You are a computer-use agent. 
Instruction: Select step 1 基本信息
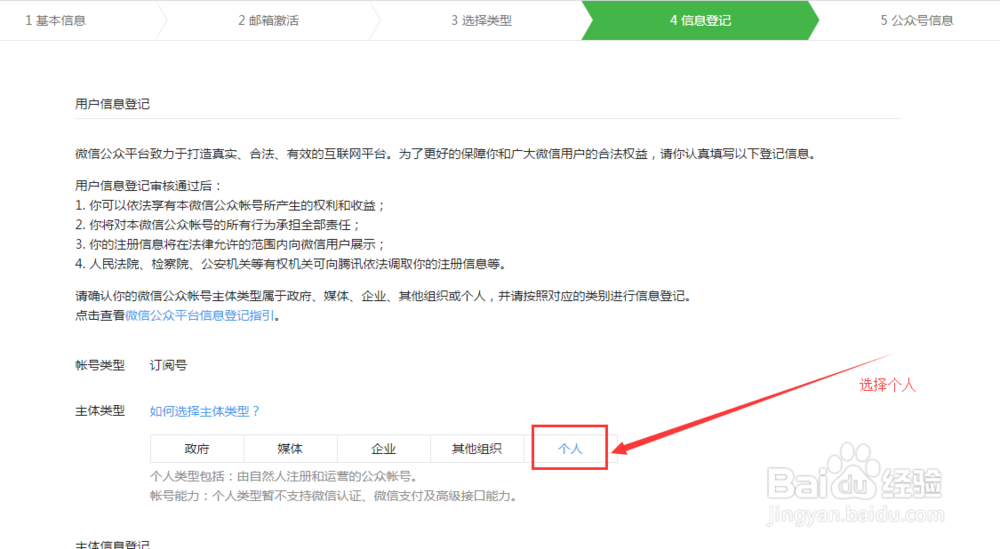[55, 20]
